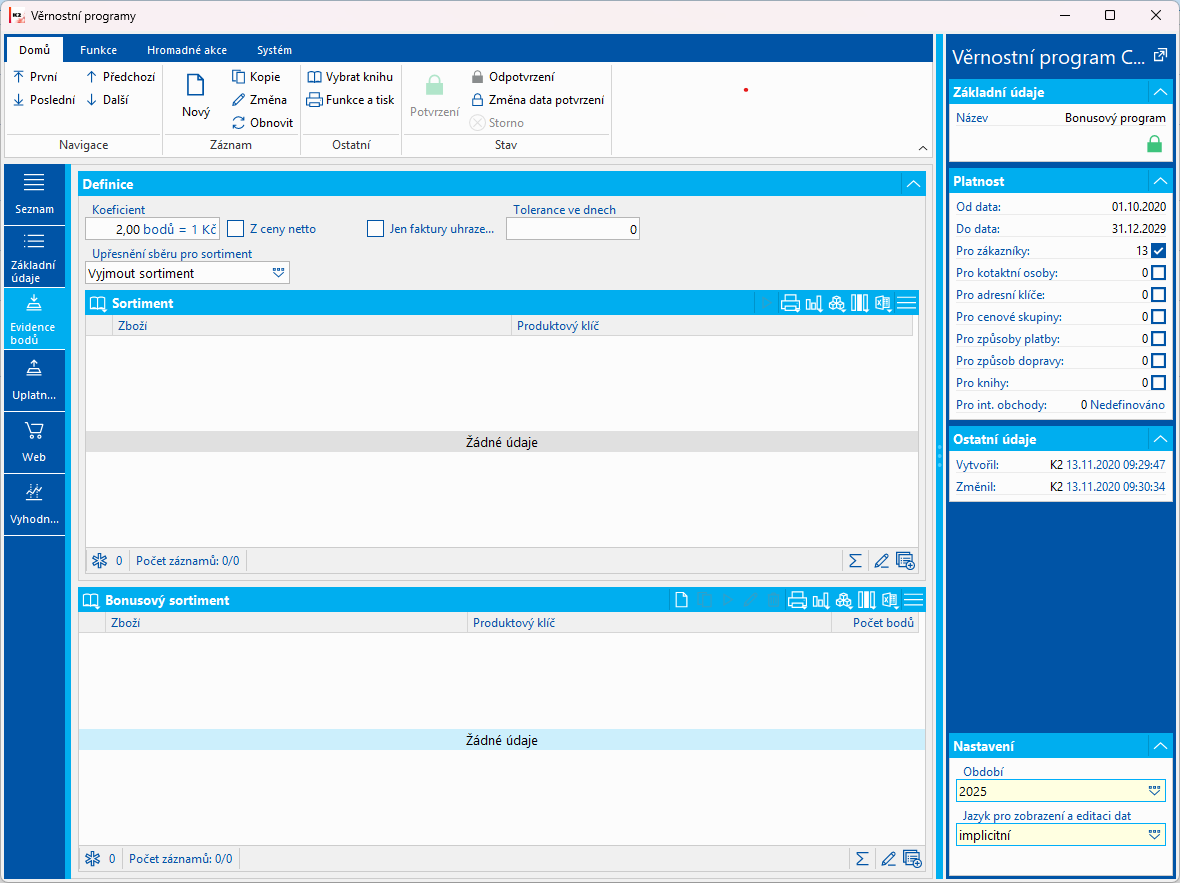Switch to the Funkce ribbon tab

[99, 50]
